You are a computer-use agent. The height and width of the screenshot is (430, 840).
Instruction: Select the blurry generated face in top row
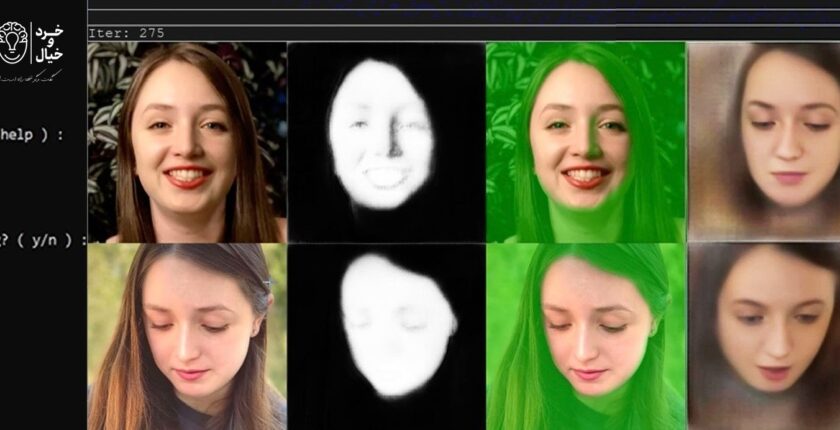coord(764,142)
